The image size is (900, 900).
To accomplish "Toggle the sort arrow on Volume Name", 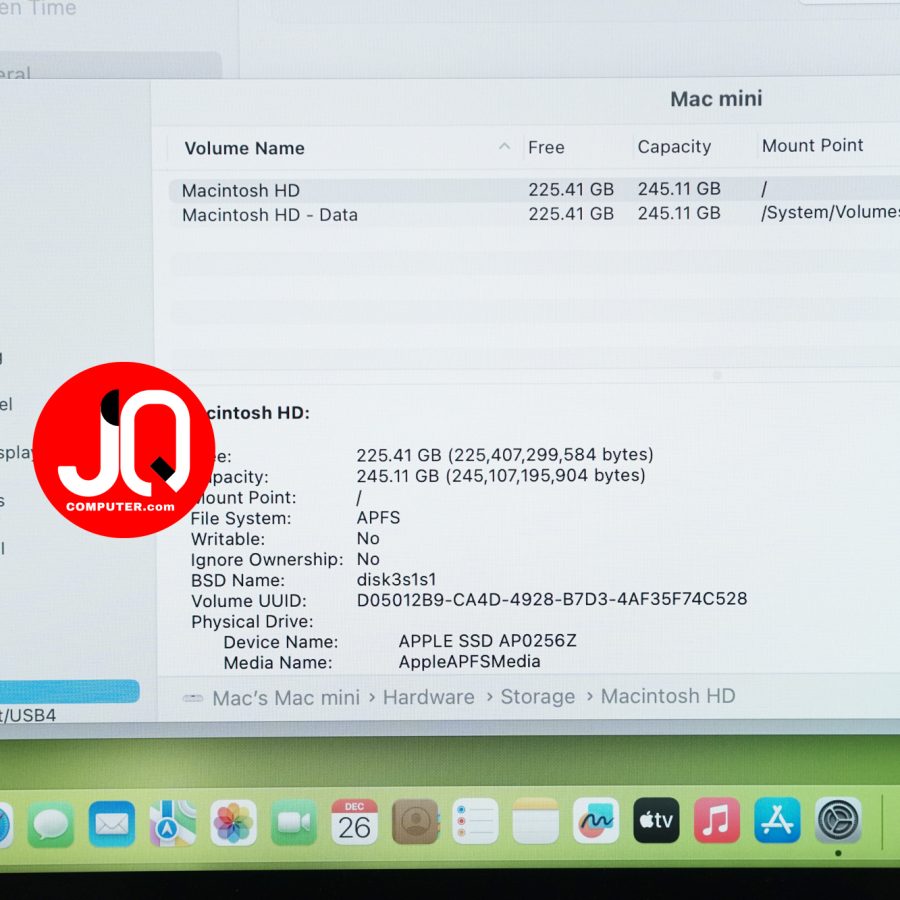I will pyautogui.click(x=504, y=146).
